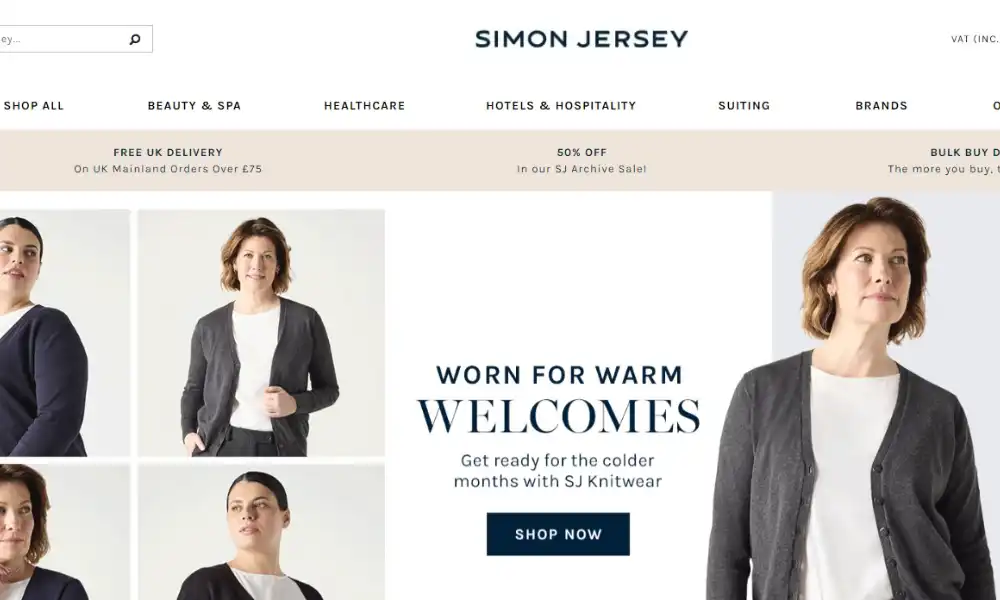Open the Healthcare menu
Image resolution: width=1000 pixels, height=600 pixels.
(364, 106)
